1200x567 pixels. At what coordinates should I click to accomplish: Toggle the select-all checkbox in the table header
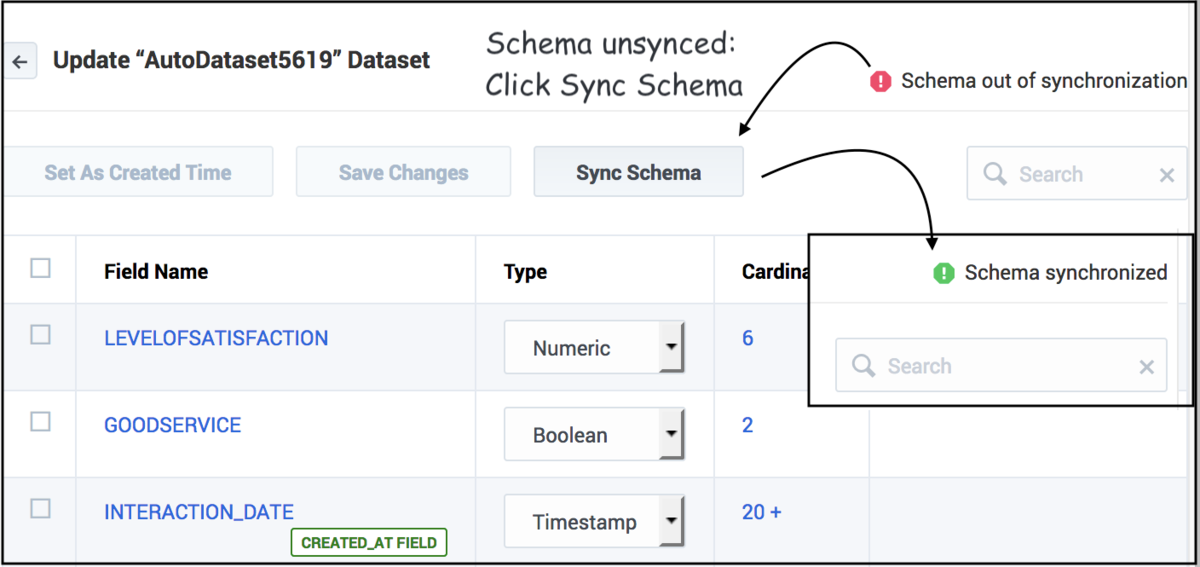point(40,268)
